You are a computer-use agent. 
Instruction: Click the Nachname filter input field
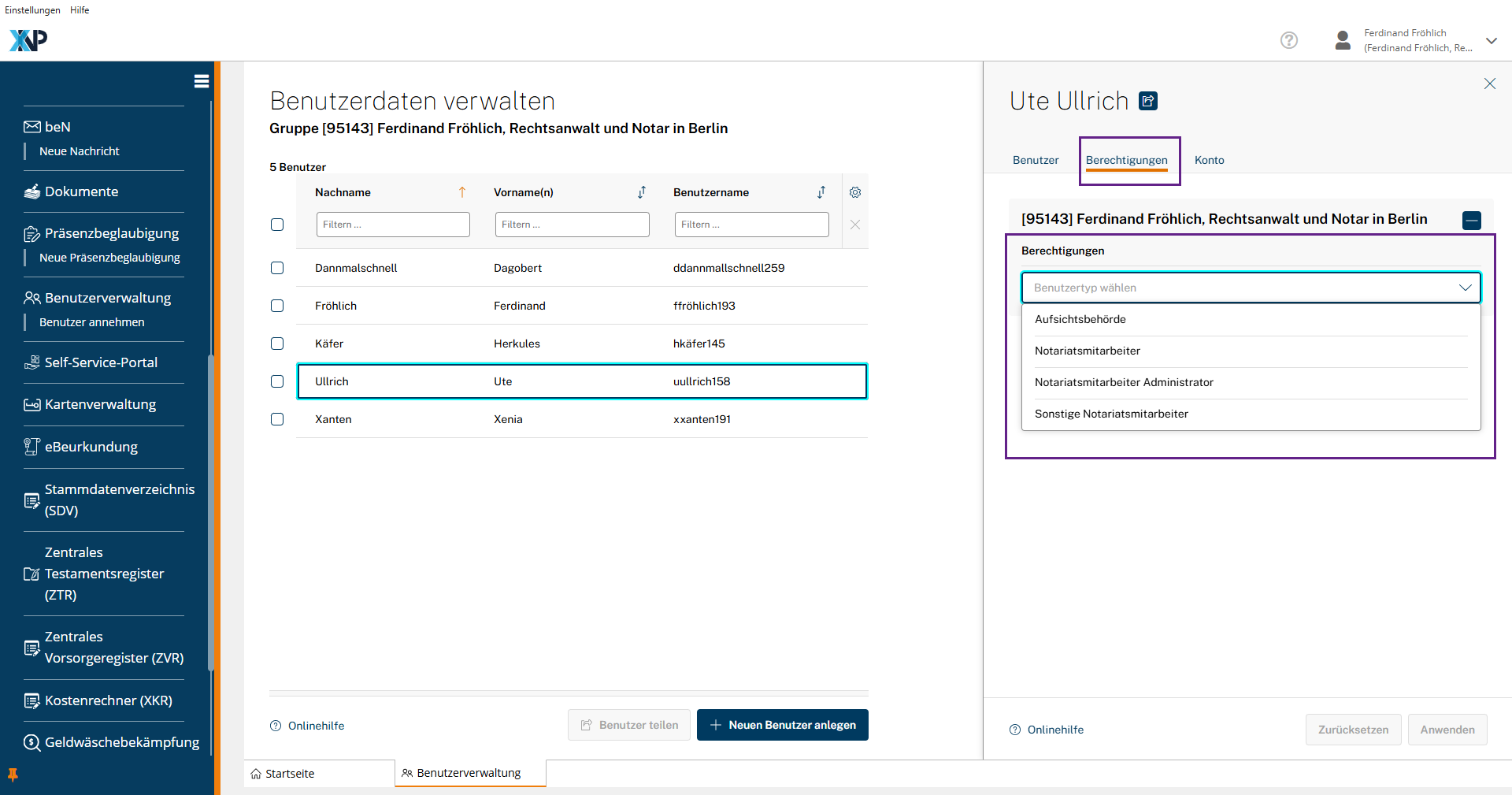point(393,225)
